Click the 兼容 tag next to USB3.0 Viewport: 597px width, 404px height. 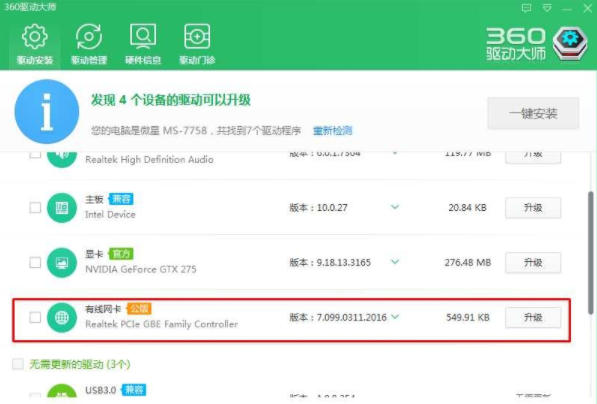tap(134, 390)
